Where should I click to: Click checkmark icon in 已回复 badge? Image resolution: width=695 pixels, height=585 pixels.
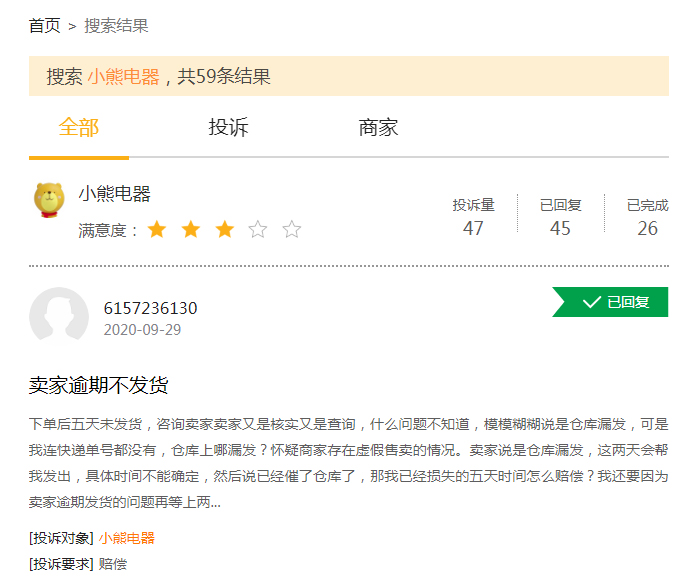click(x=591, y=302)
